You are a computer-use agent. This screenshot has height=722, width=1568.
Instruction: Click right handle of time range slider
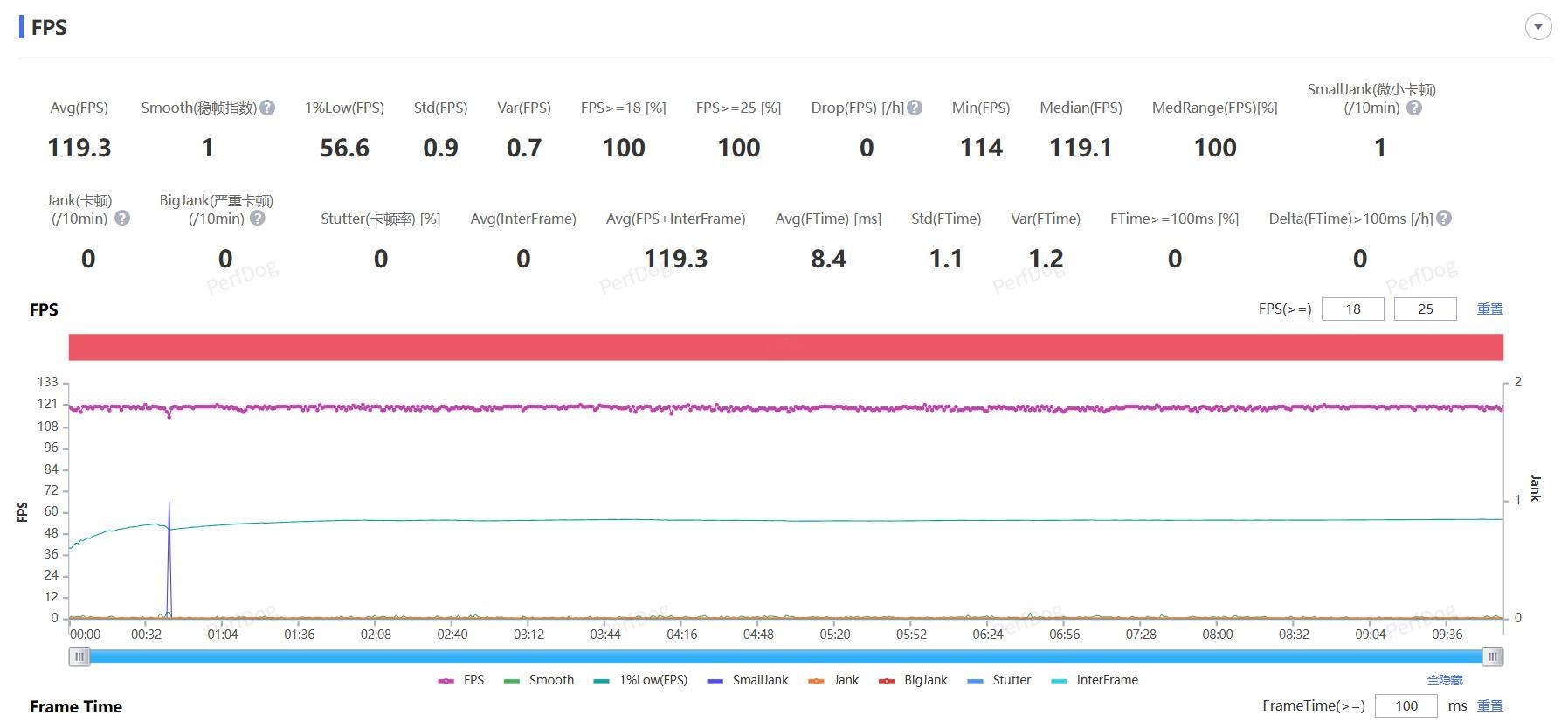[1493, 656]
